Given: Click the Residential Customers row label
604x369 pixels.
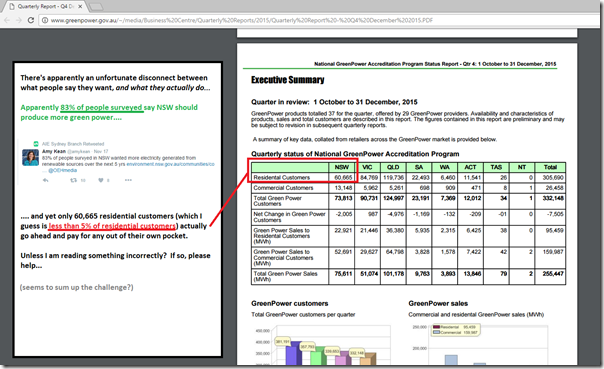Looking at the screenshot, I should (x=282, y=178).
